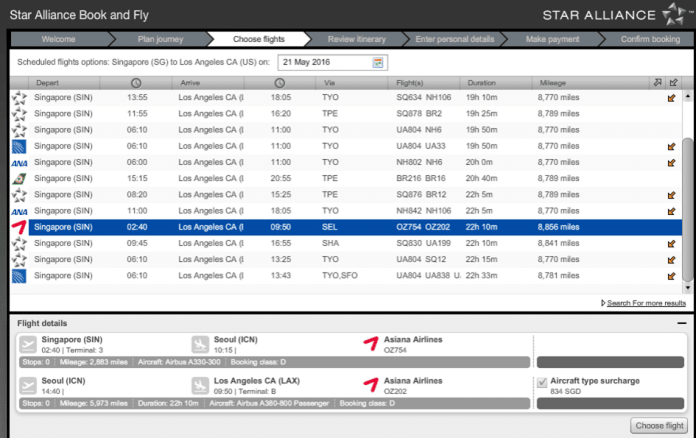Click edit icon for UA804 SQ12 flight row

point(672,260)
